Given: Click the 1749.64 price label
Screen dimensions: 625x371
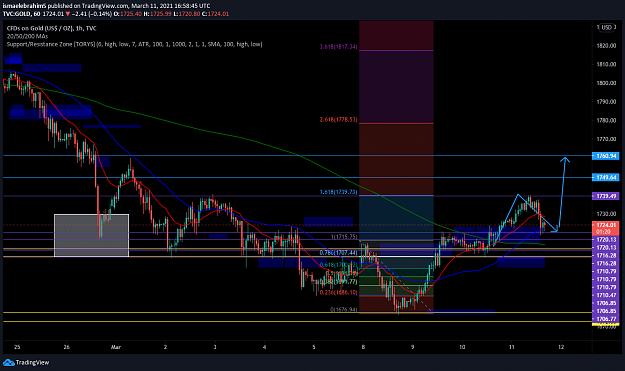Looking at the screenshot, I should (605, 177).
